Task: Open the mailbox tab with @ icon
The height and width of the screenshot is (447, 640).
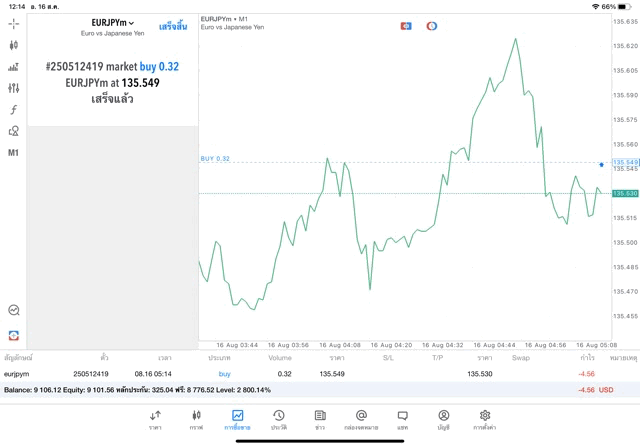Action: [x=361, y=420]
